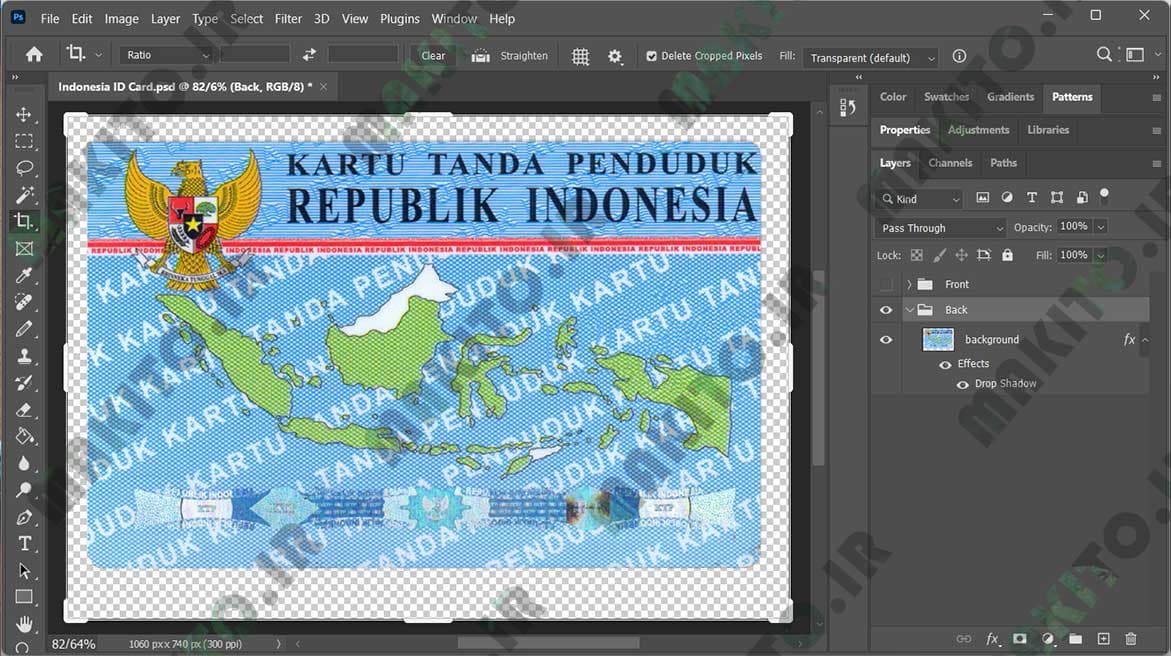This screenshot has width=1171, height=656.
Task: Select the Horizontal Type tool
Action: click(x=24, y=544)
